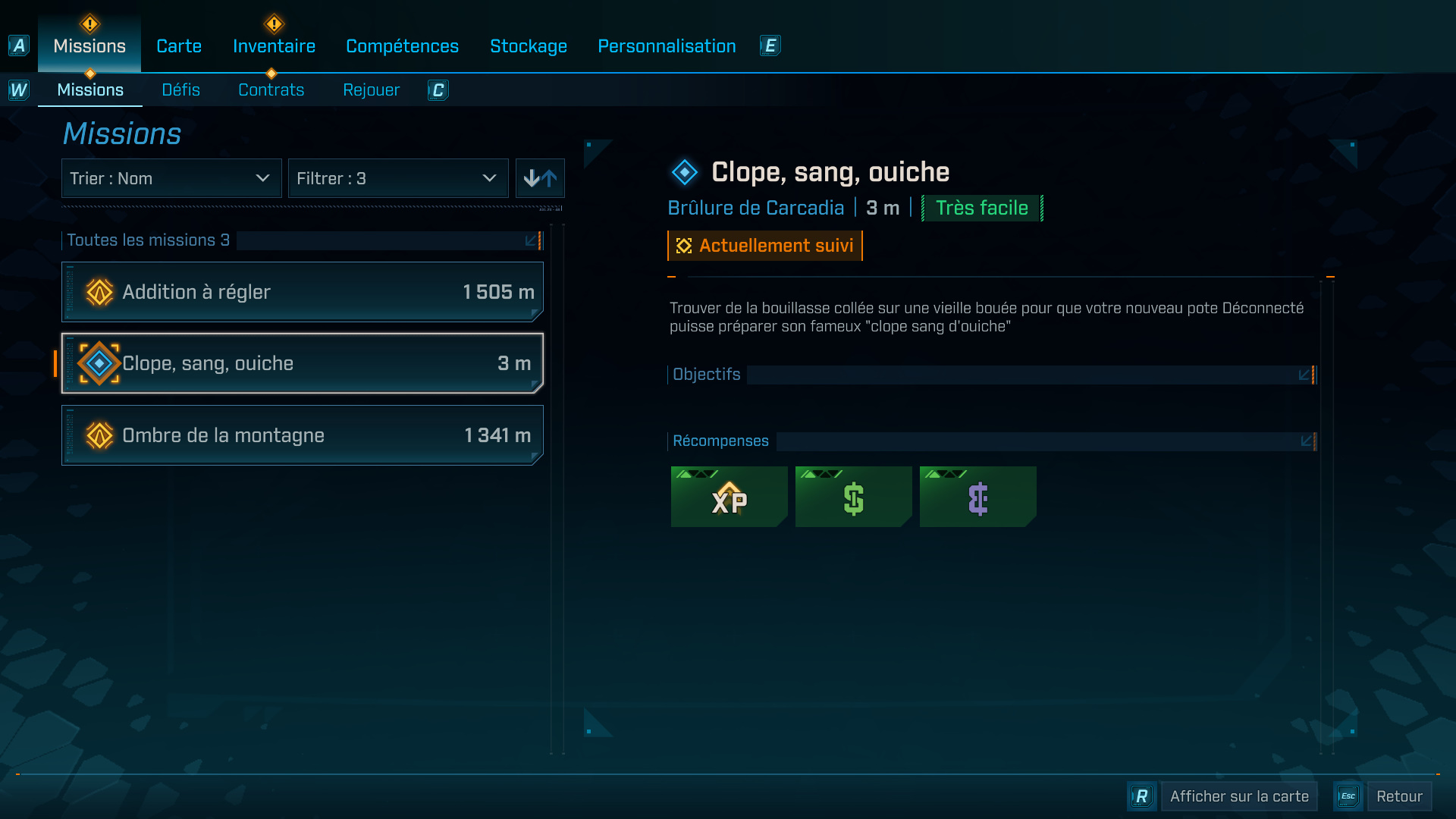Click the R key icon for map display
This screenshot has height=819, width=1456.
click(x=1141, y=796)
